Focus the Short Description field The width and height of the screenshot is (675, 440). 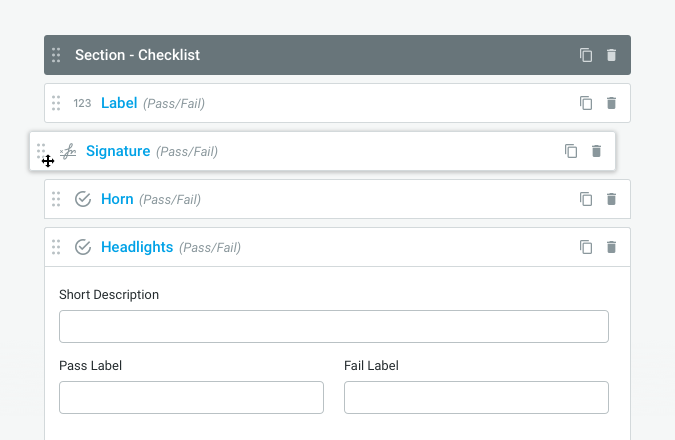point(334,327)
